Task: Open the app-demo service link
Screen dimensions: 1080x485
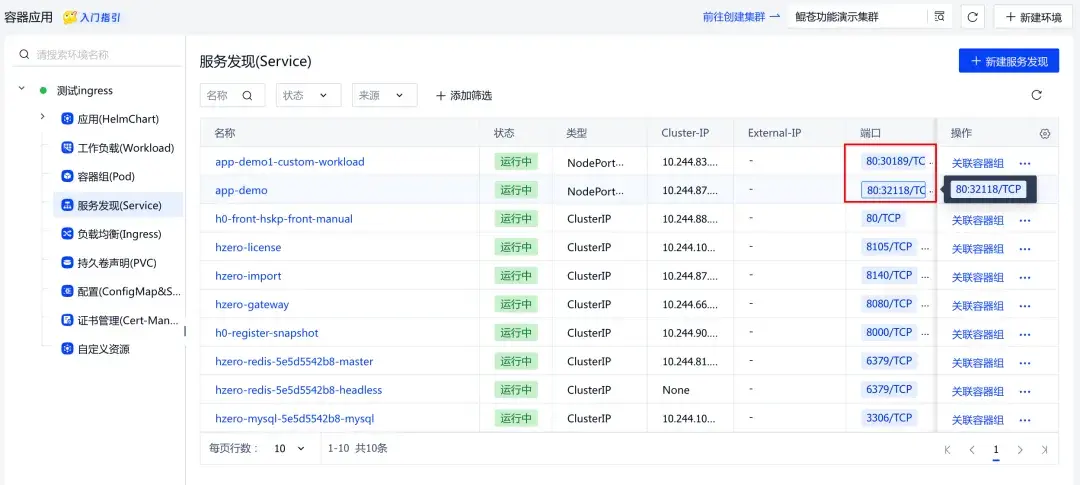Action: pos(241,190)
